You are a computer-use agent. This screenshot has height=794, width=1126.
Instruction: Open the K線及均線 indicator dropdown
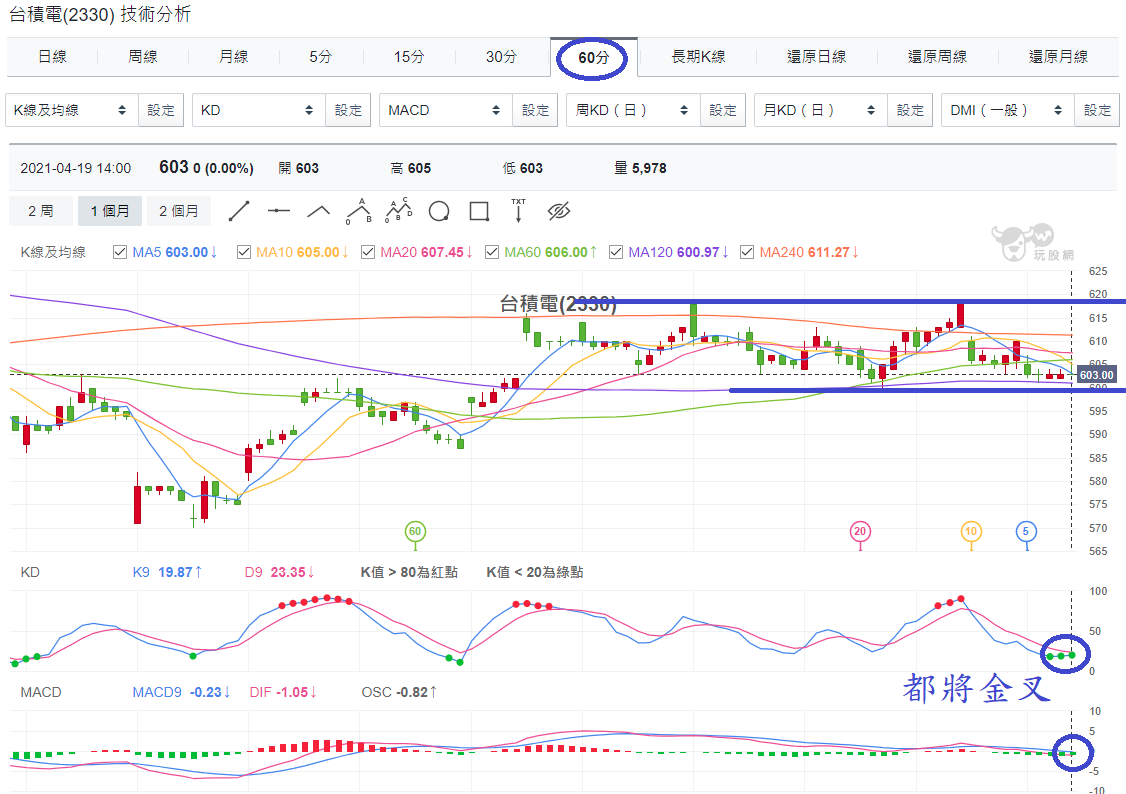point(72,110)
